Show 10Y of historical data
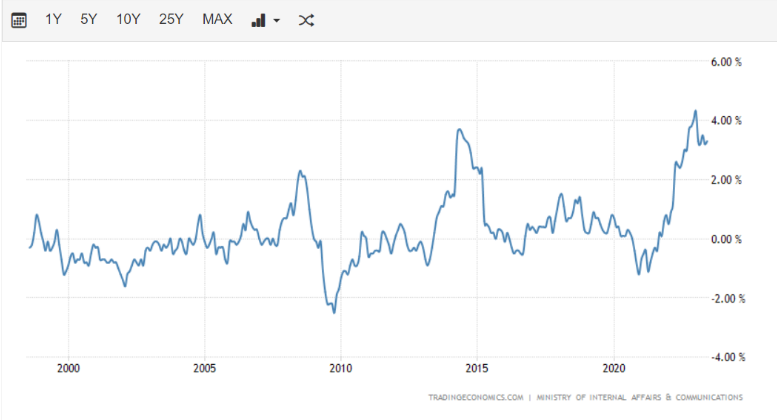This screenshot has height=420, width=777. [x=128, y=20]
